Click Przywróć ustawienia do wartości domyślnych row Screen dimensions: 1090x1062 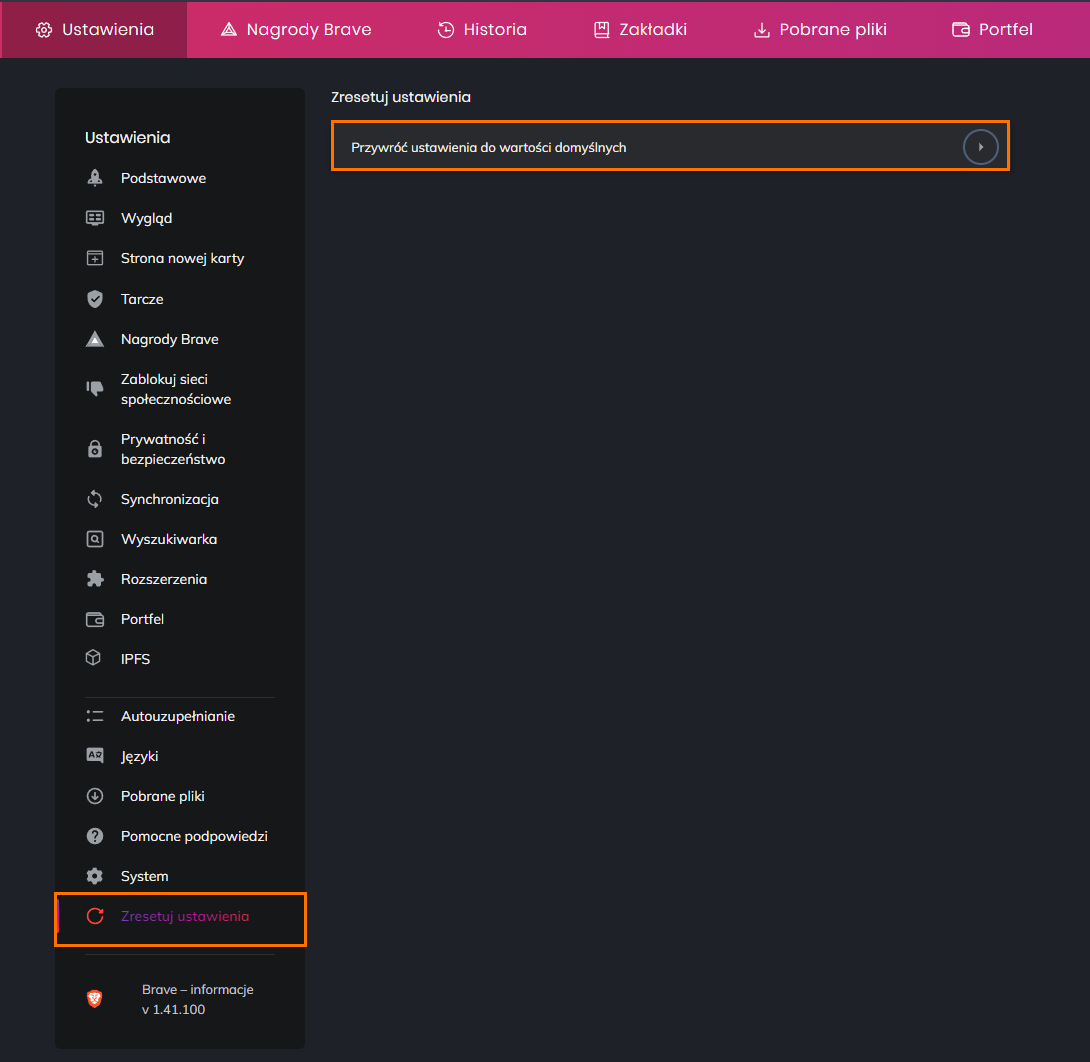pyautogui.click(x=670, y=146)
